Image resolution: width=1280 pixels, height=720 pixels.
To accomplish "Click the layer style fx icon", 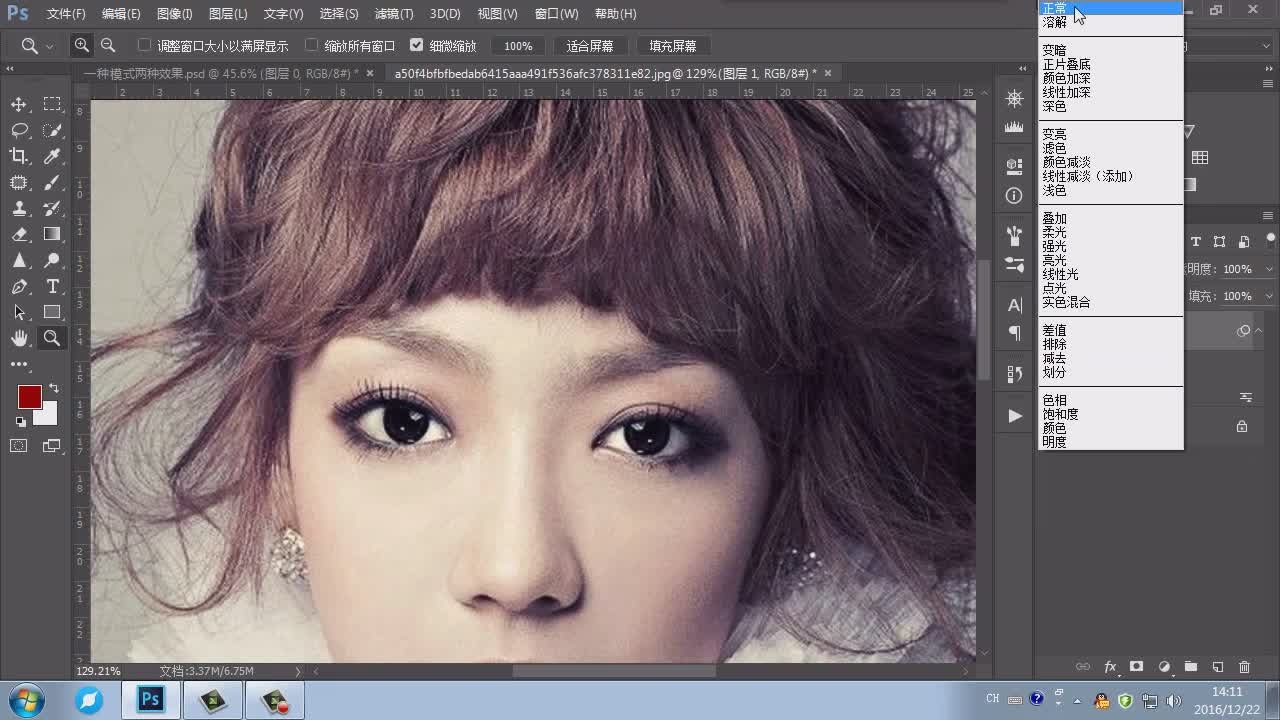I will tap(1110, 667).
